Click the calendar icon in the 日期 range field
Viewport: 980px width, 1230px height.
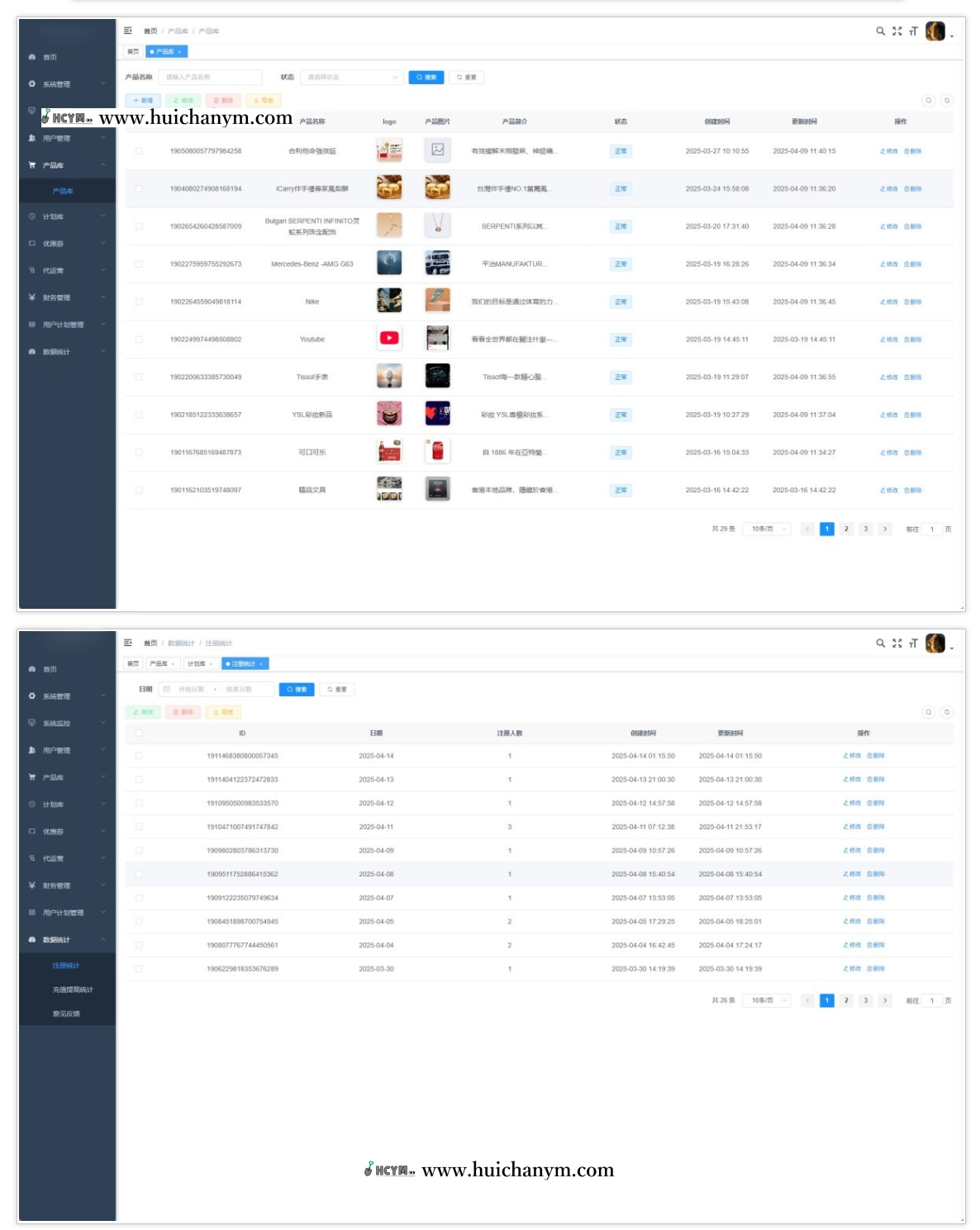(x=167, y=689)
